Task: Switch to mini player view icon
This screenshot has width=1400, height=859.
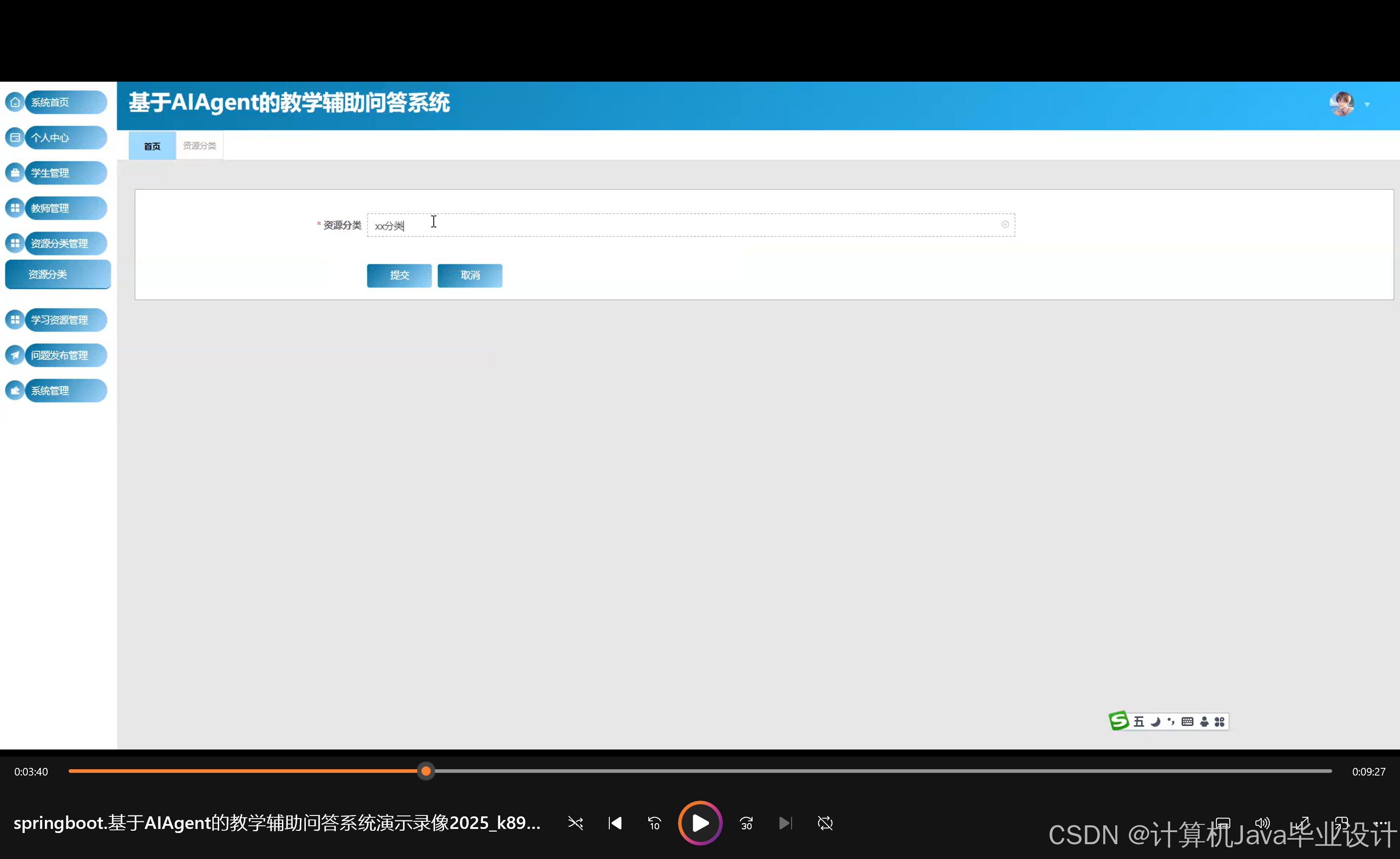Action: tap(1342, 823)
